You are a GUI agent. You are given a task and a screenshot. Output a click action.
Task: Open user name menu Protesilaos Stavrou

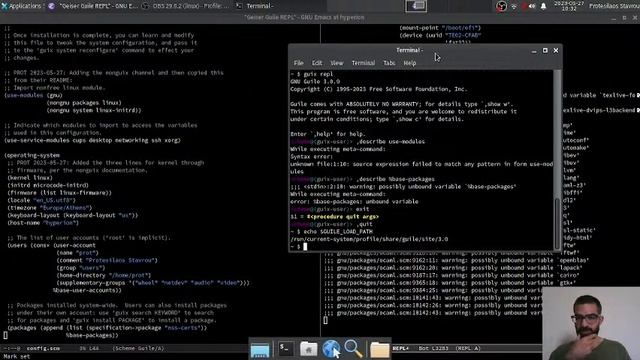pyautogui.click(x=614, y=6)
